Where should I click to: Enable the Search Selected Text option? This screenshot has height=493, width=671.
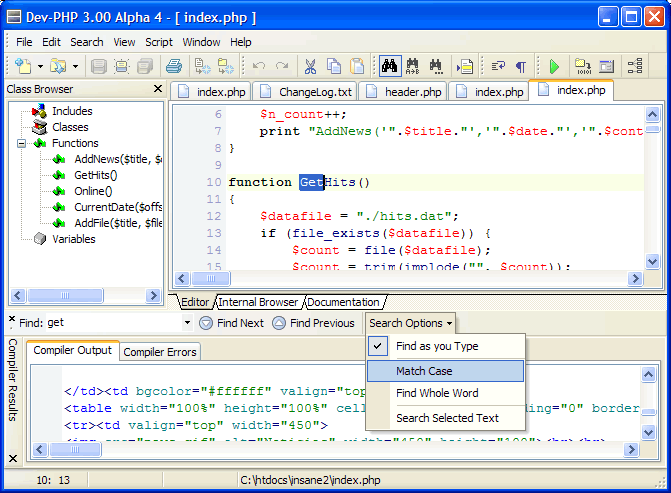coord(445,418)
